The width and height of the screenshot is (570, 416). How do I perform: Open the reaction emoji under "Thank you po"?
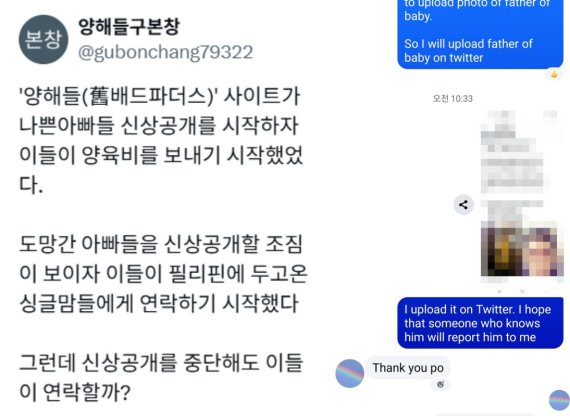[x=440, y=384]
